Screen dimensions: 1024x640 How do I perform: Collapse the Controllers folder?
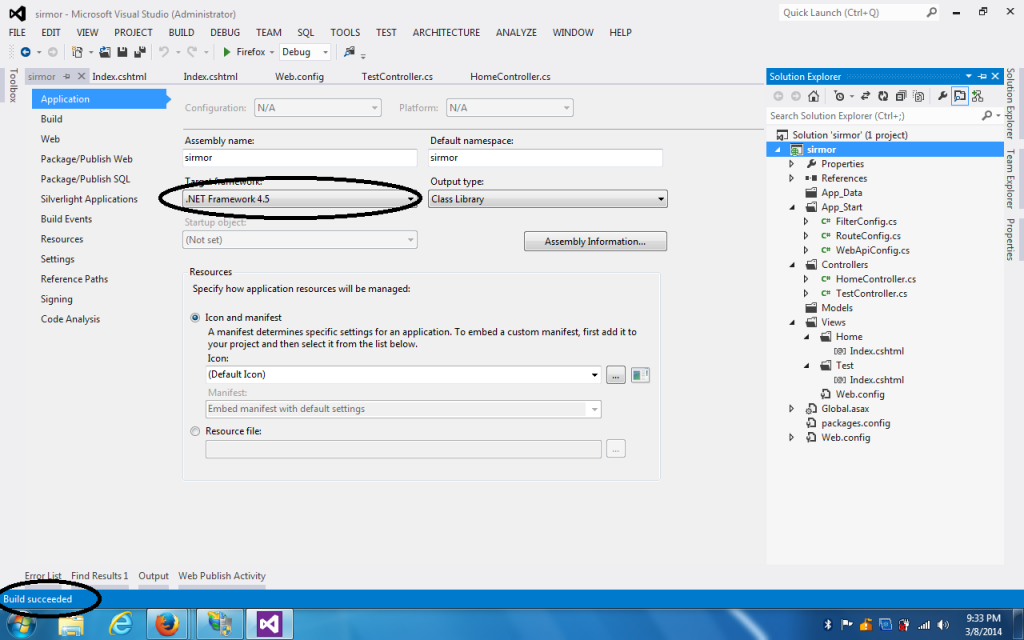(792, 264)
